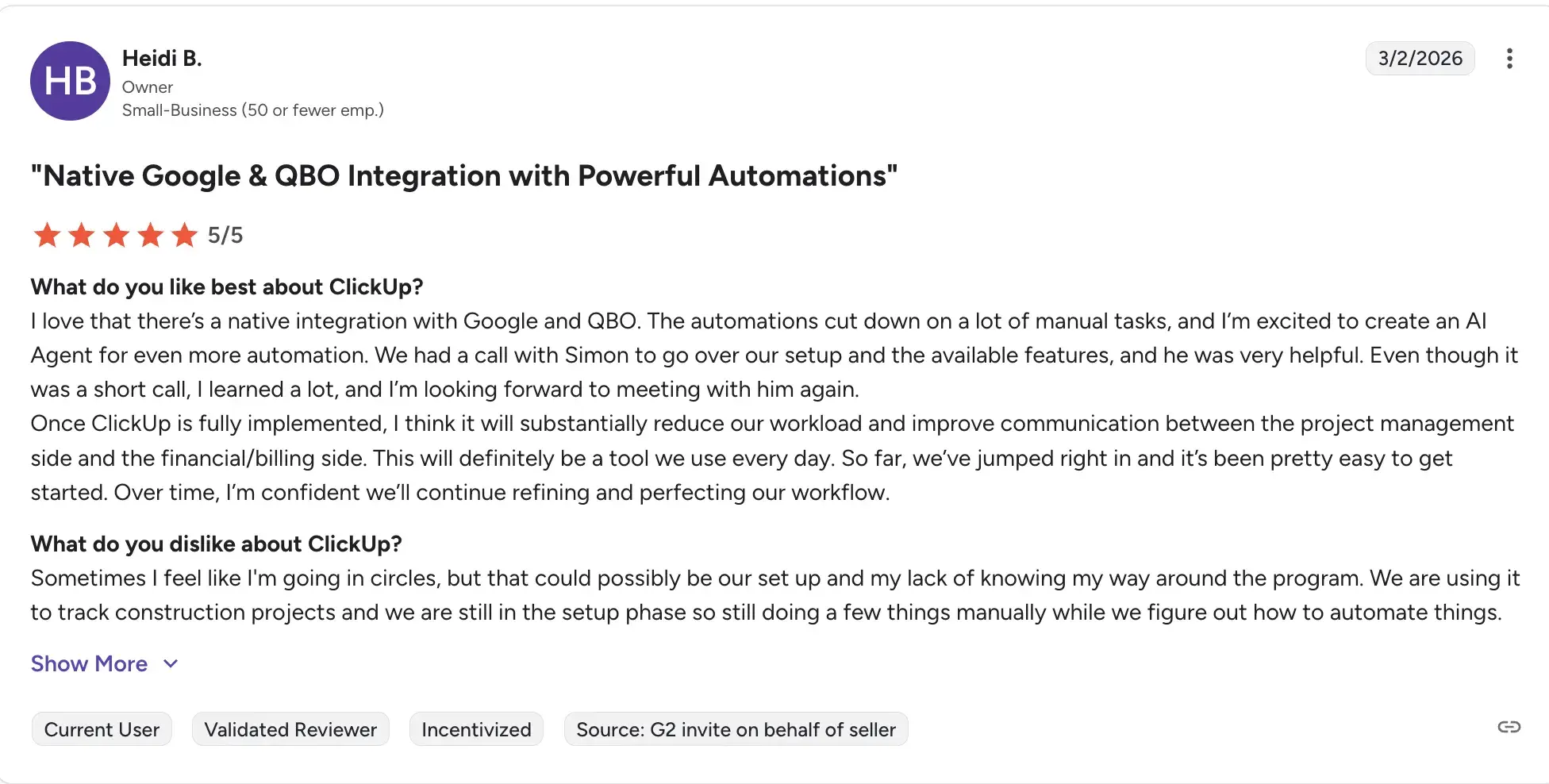Screen dimensions: 1549x784
Task: Select the Current User tag
Action: pyautogui.click(x=102, y=729)
